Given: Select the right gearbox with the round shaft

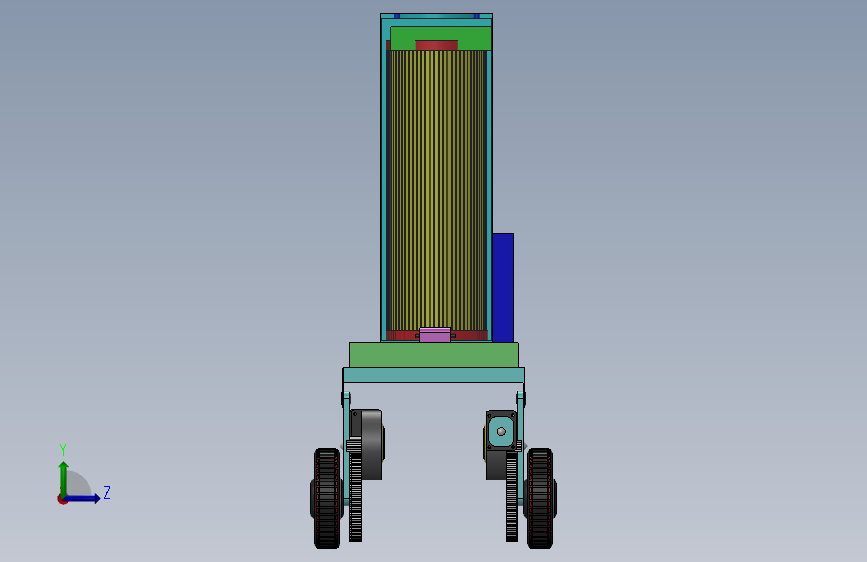Looking at the screenshot, I should tap(502, 431).
